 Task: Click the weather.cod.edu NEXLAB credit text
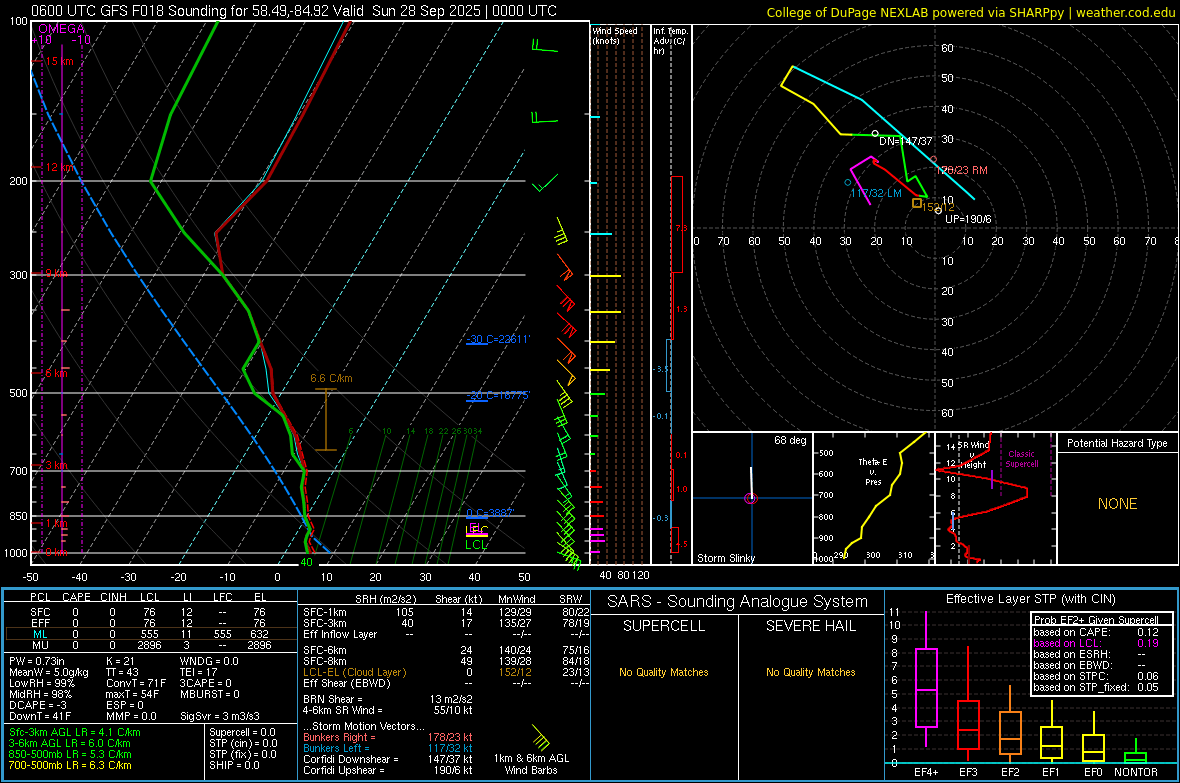click(970, 12)
